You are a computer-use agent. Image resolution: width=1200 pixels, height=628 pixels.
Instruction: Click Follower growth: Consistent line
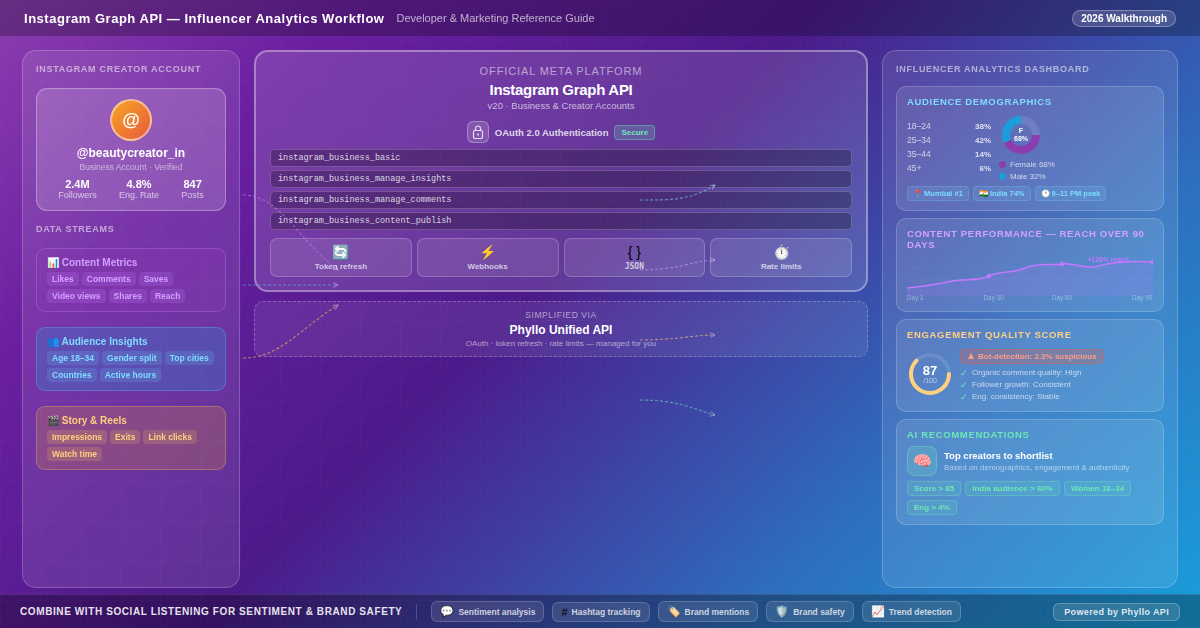[x=1015, y=384]
